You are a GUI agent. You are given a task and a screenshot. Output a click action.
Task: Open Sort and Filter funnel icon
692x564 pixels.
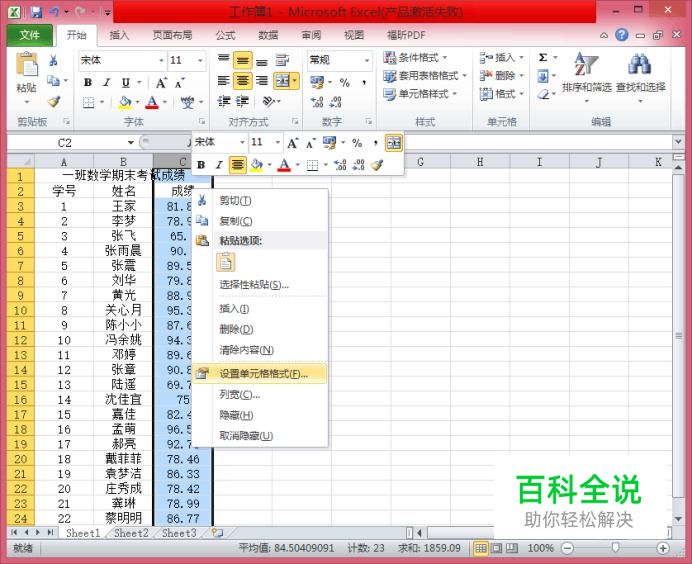coord(586,63)
